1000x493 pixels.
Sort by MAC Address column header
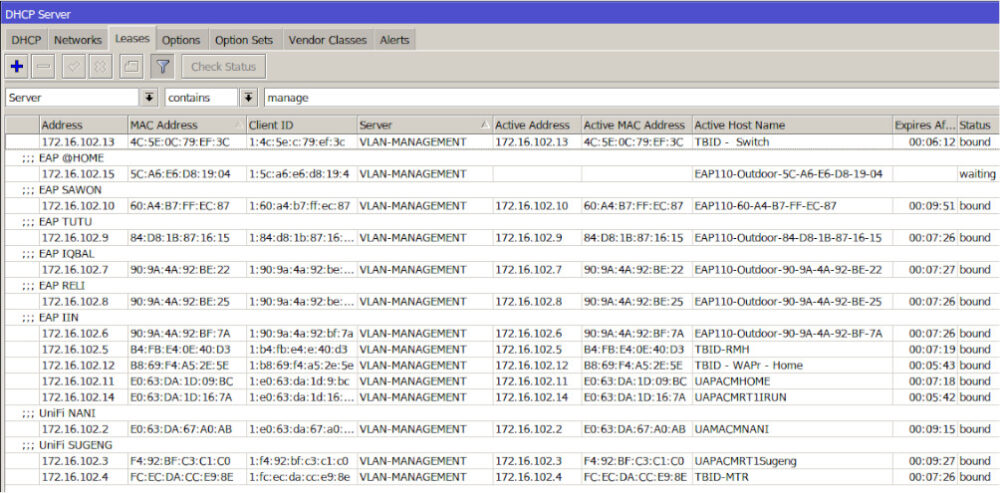[x=187, y=125]
